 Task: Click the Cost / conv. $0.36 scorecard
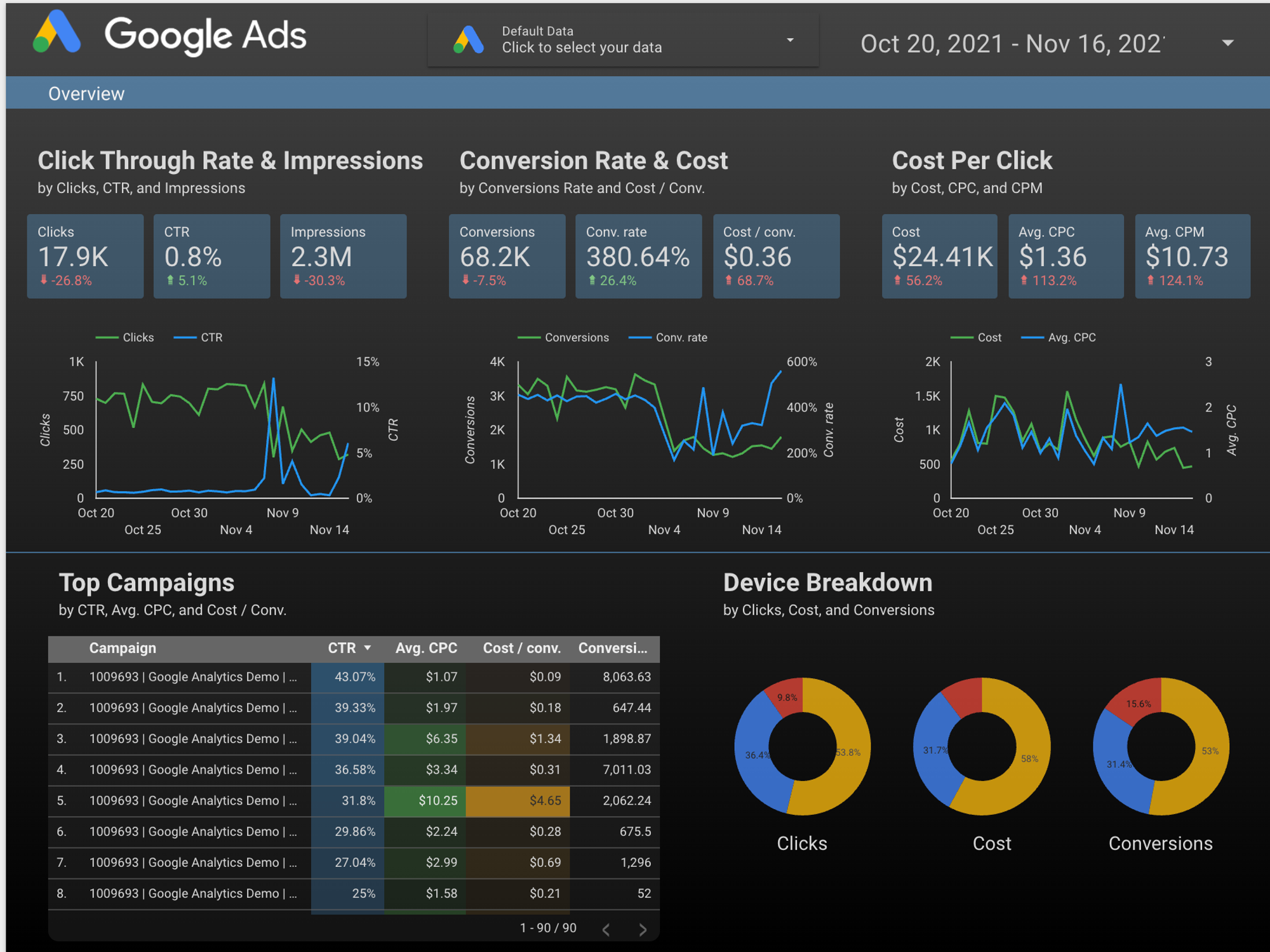tap(776, 256)
